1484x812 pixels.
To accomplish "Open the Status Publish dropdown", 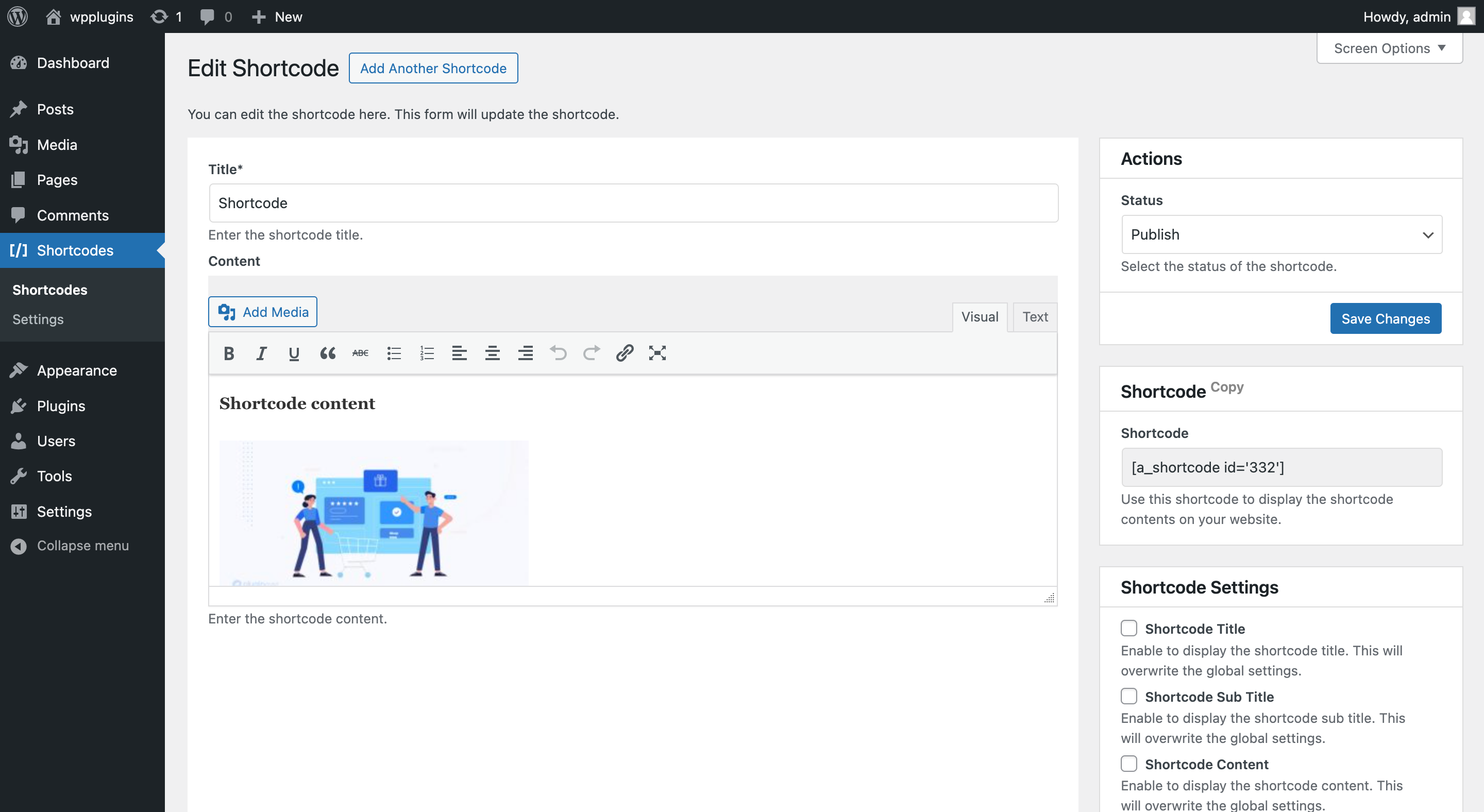I will coord(1281,234).
